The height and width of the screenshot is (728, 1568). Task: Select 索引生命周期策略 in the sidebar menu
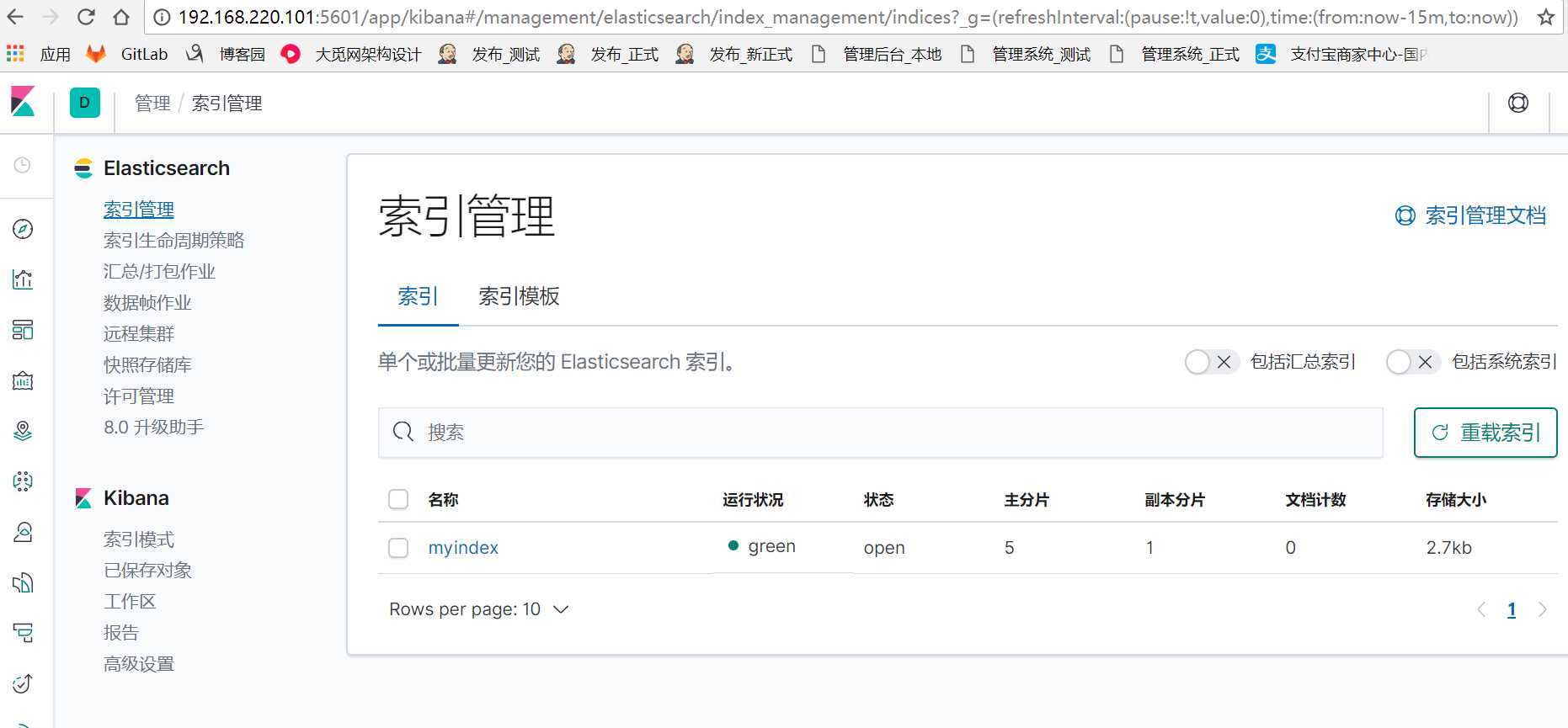tap(173, 241)
